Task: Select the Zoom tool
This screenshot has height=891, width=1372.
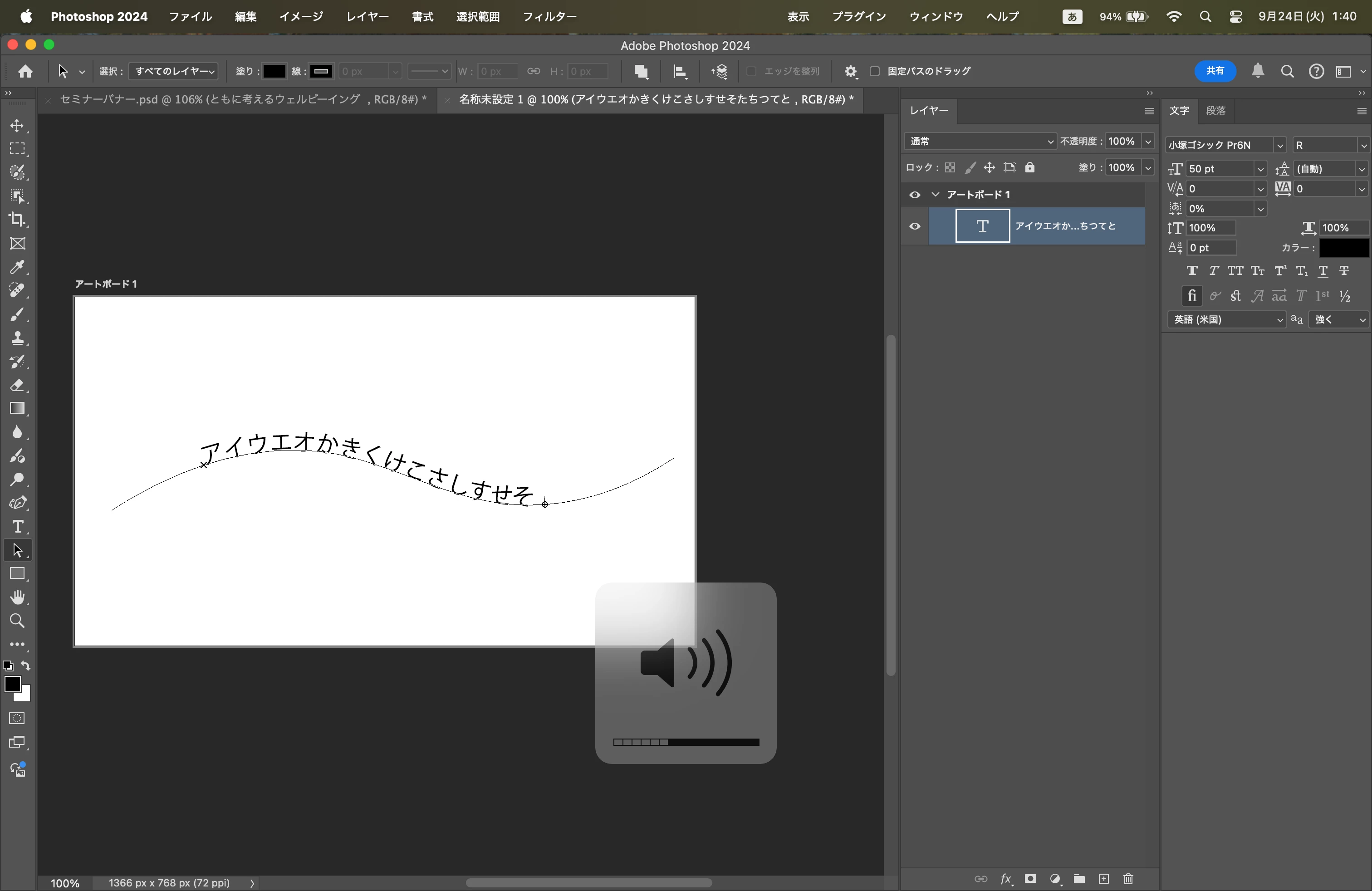Action: [x=17, y=621]
